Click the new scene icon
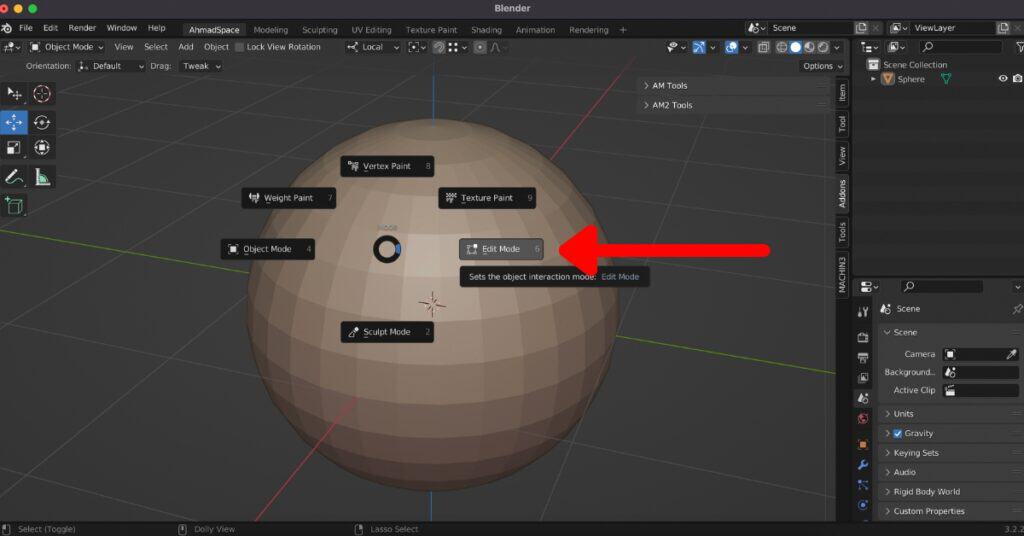Viewport: 1024px width, 536px height. (x=861, y=28)
